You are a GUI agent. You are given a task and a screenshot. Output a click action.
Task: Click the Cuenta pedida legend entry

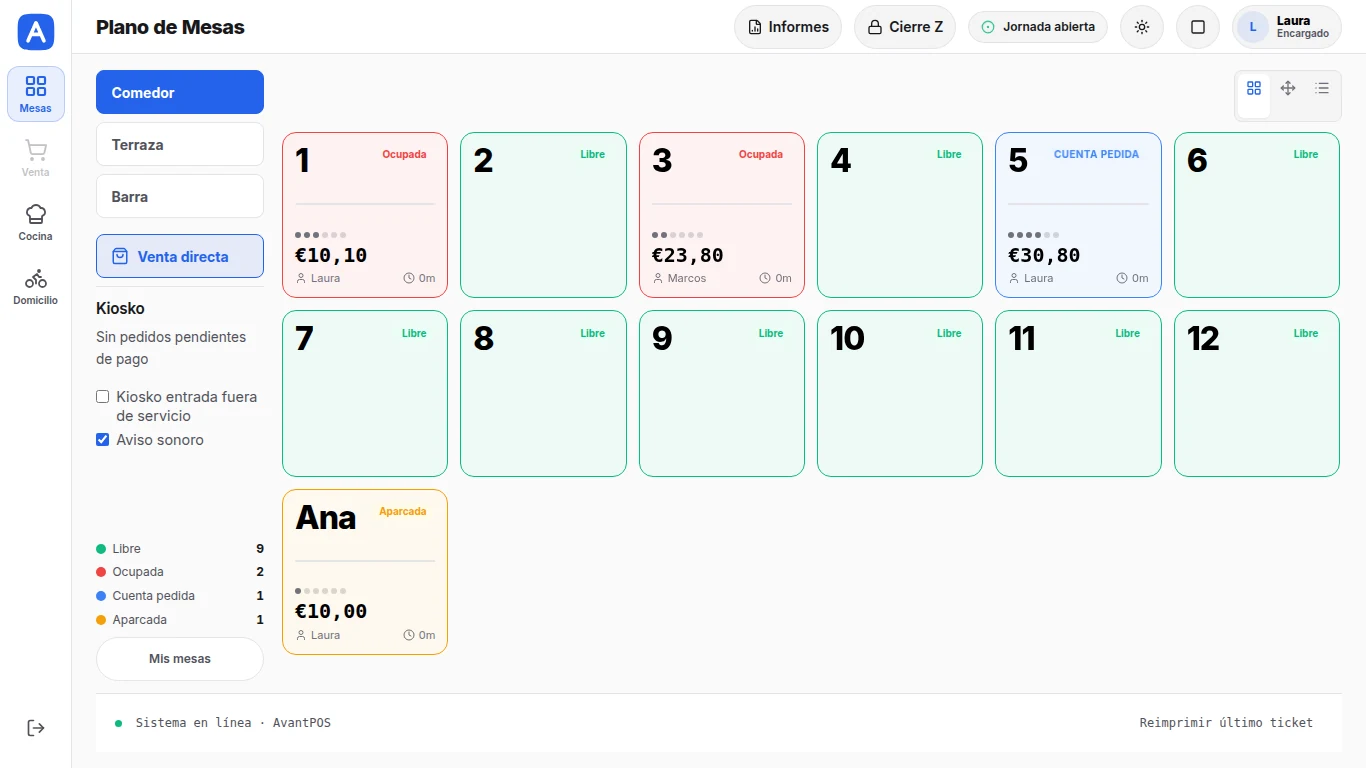click(180, 596)
